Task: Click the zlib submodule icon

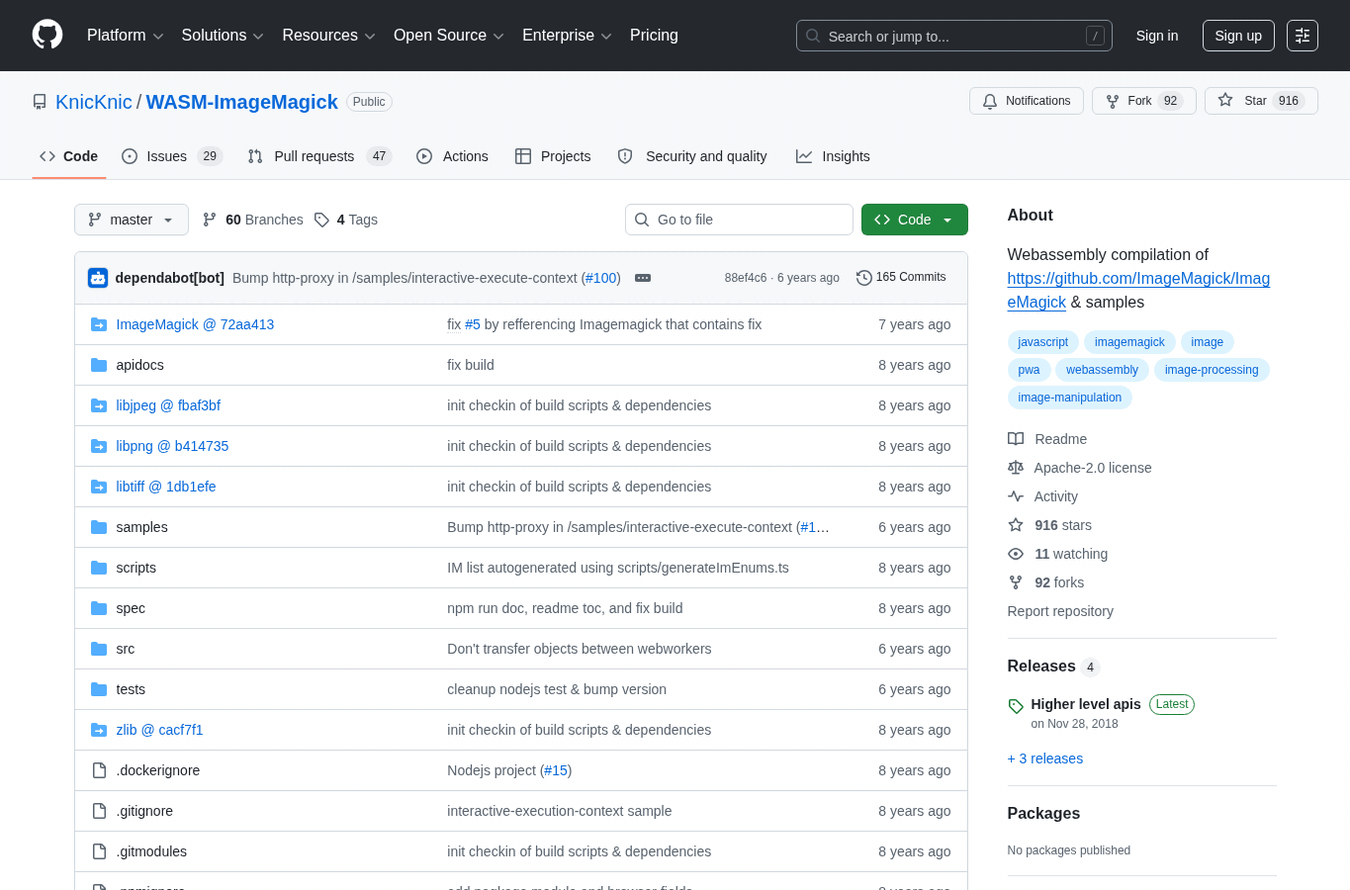Action: coord(99,730)
